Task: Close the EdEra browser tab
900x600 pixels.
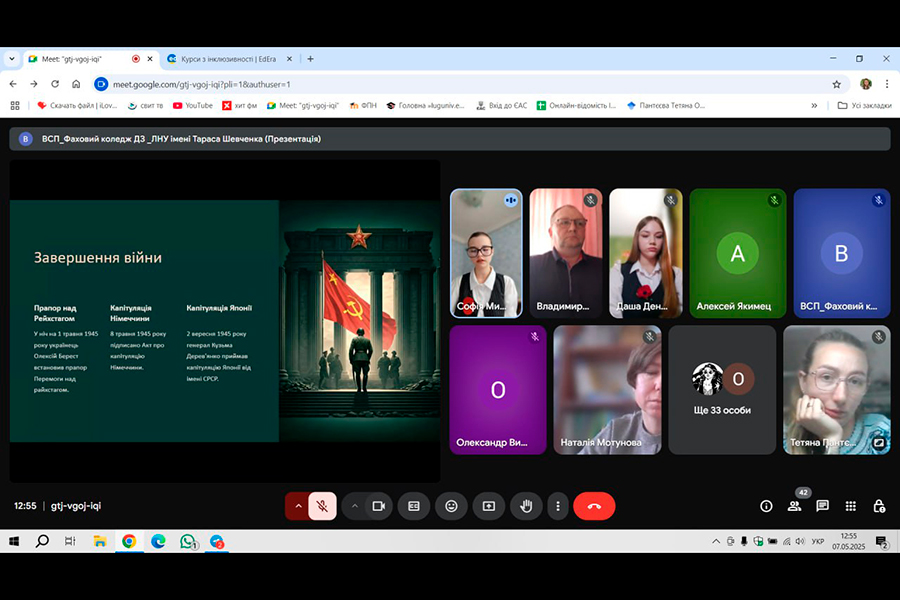Action: 289,59
